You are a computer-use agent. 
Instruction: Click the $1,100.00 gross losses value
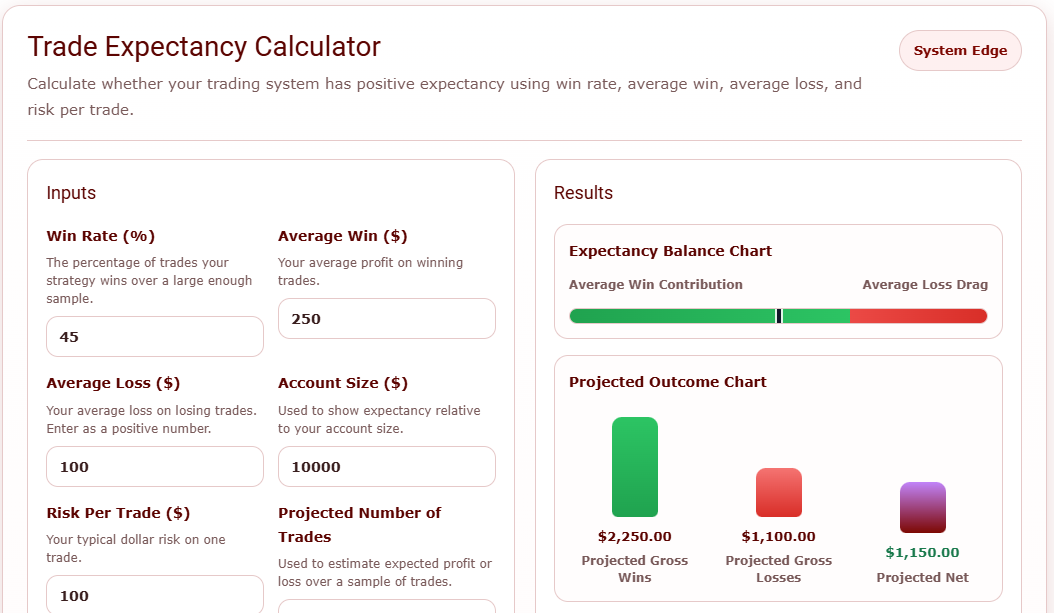778,537
